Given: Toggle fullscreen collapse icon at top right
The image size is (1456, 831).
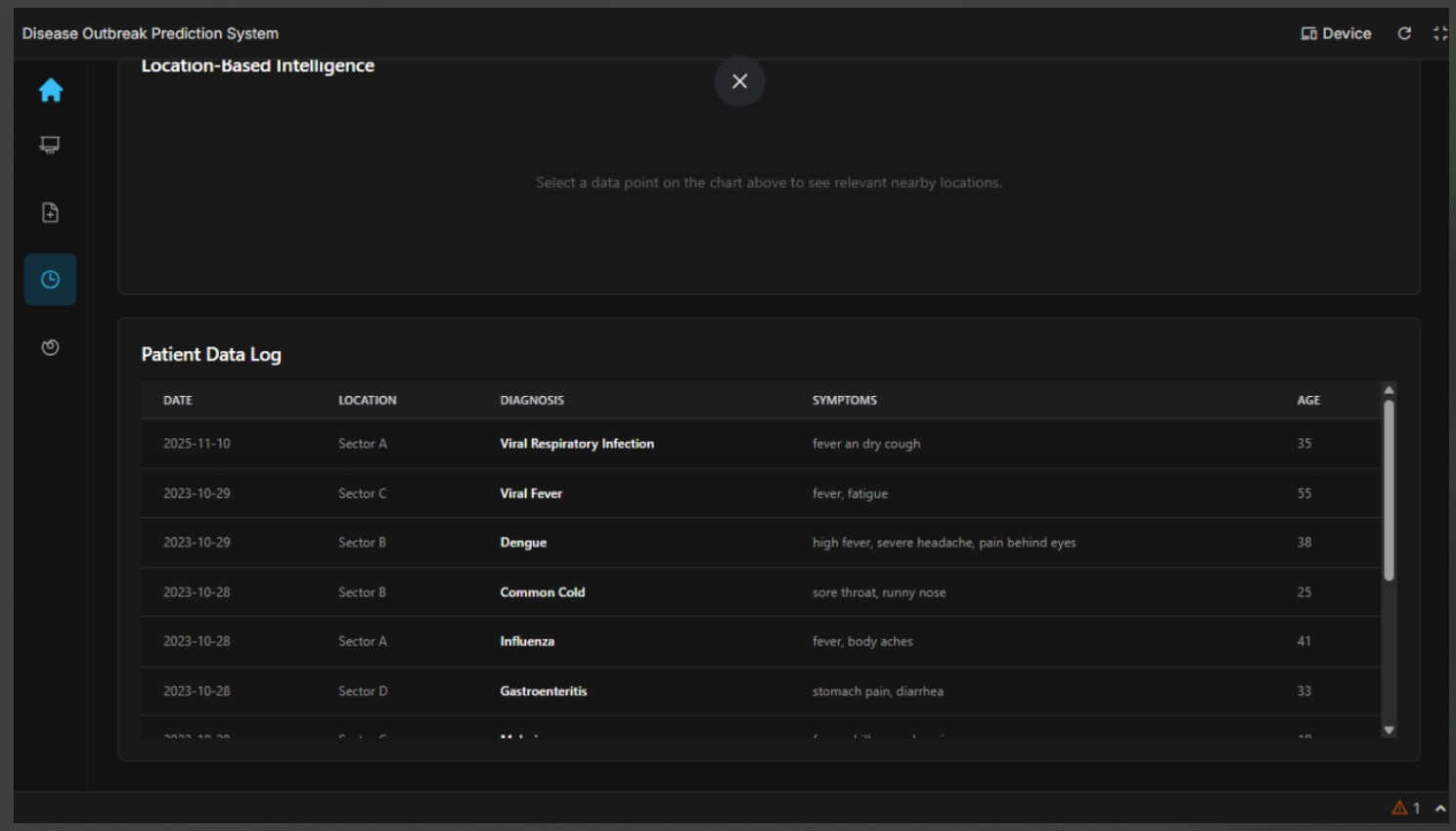Looking at the screenshot, I should pyautogui.click(x=1439, y=33).
